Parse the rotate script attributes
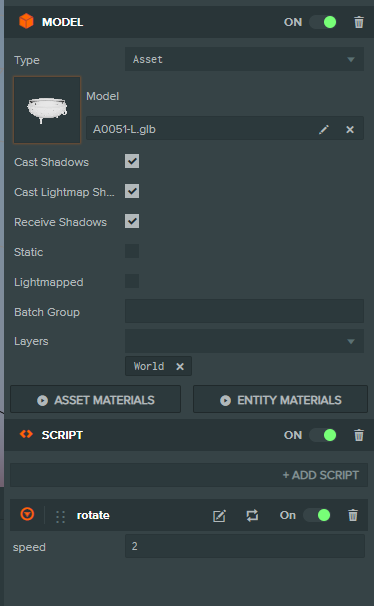Viewport: 374px width, 606px height. coord(252,515)
